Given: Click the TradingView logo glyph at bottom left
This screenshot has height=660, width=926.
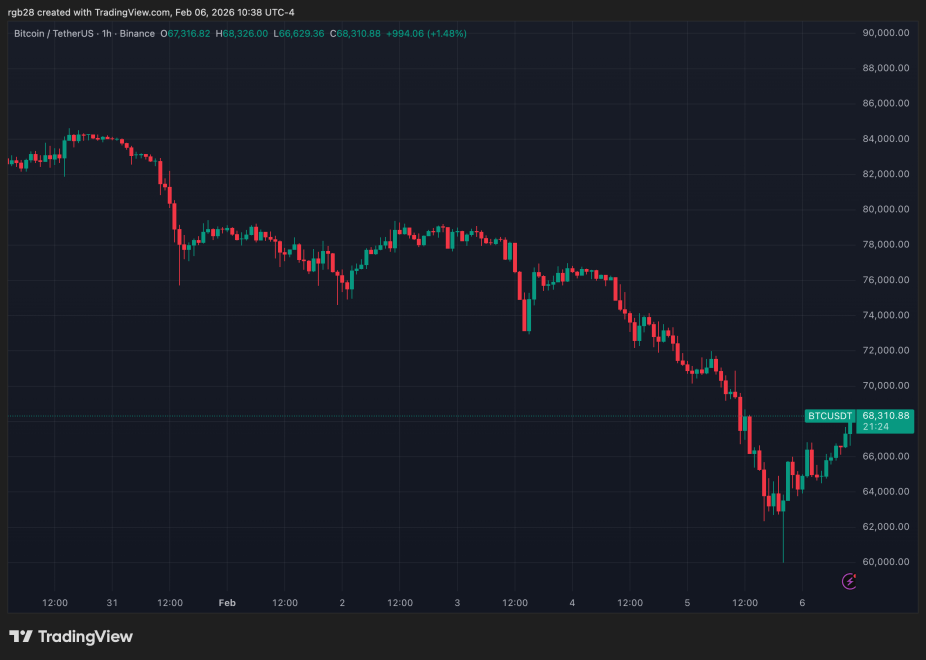Looking at the screenshot, I should (22, 636).
